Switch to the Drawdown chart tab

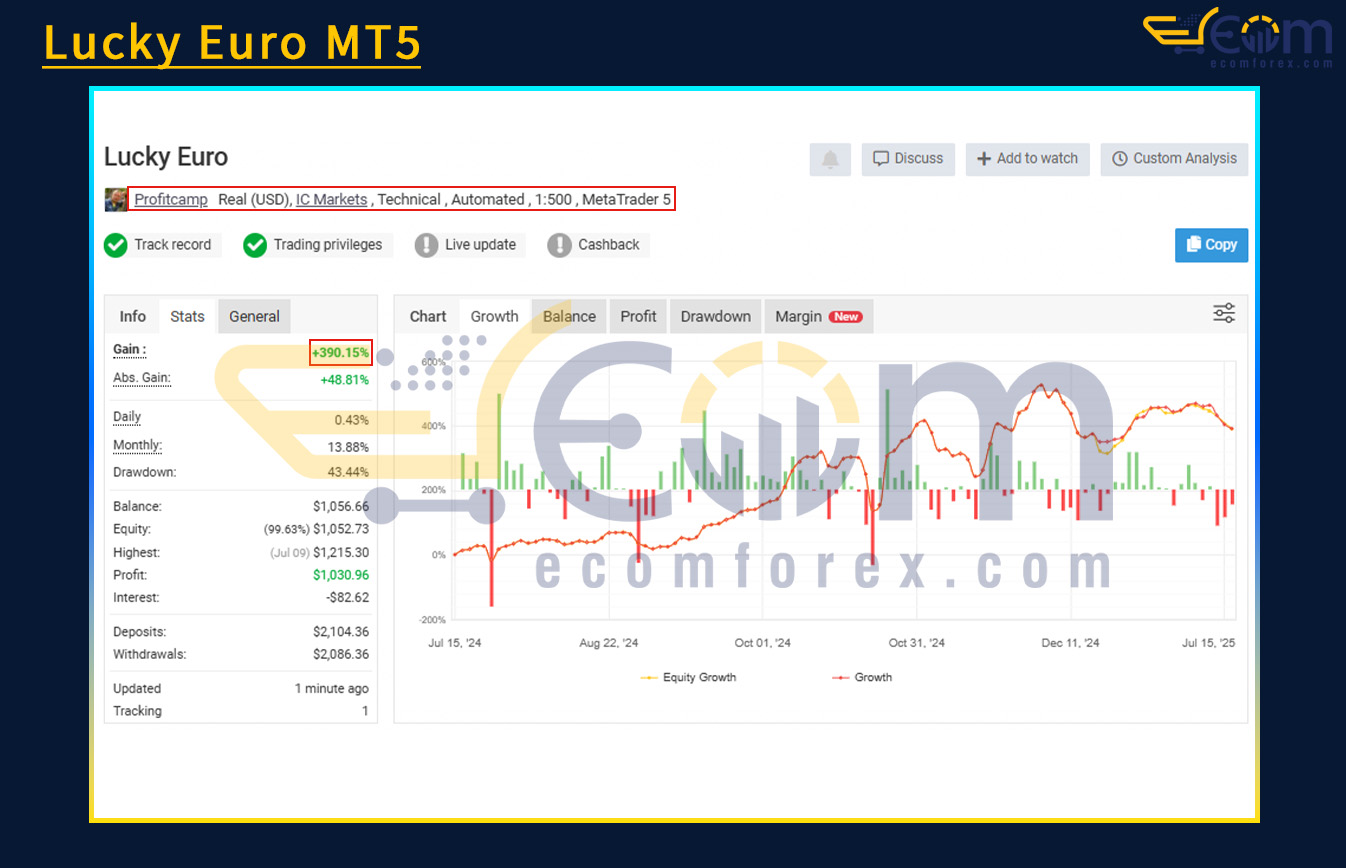point(716,316)
